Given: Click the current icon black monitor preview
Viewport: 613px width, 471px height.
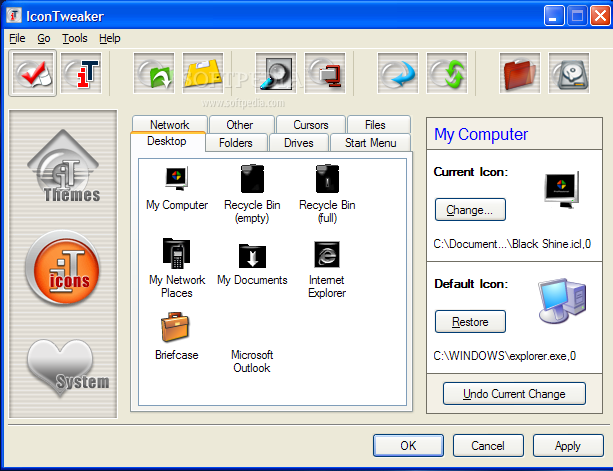Looking at the screenshot, I should tap(562, 189).
